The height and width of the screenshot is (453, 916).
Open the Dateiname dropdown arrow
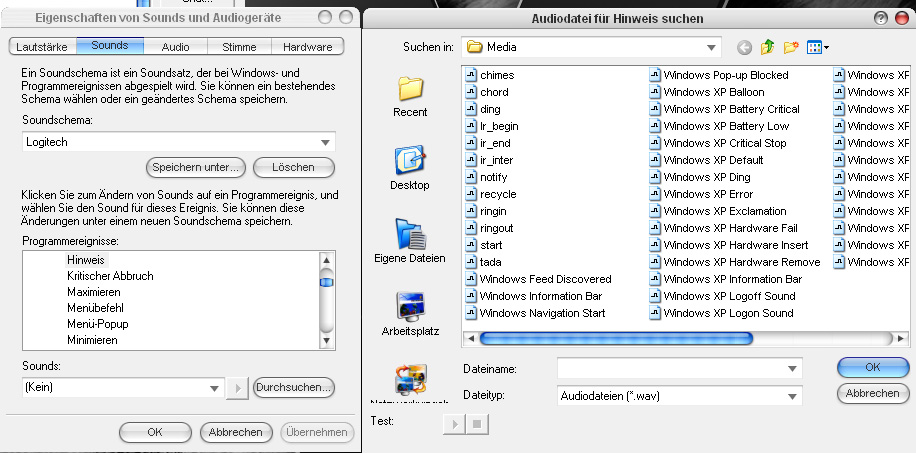(x=792, y=369)
